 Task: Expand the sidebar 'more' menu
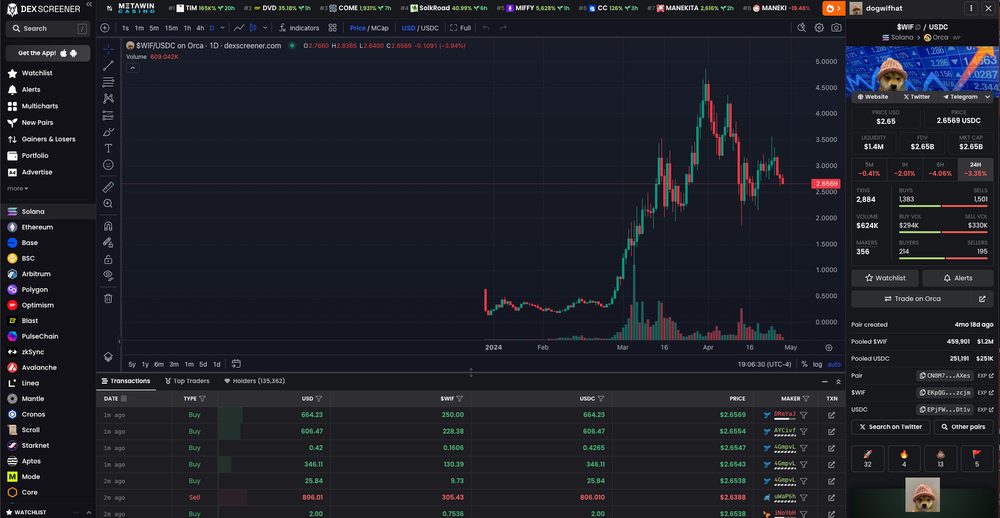18,189
